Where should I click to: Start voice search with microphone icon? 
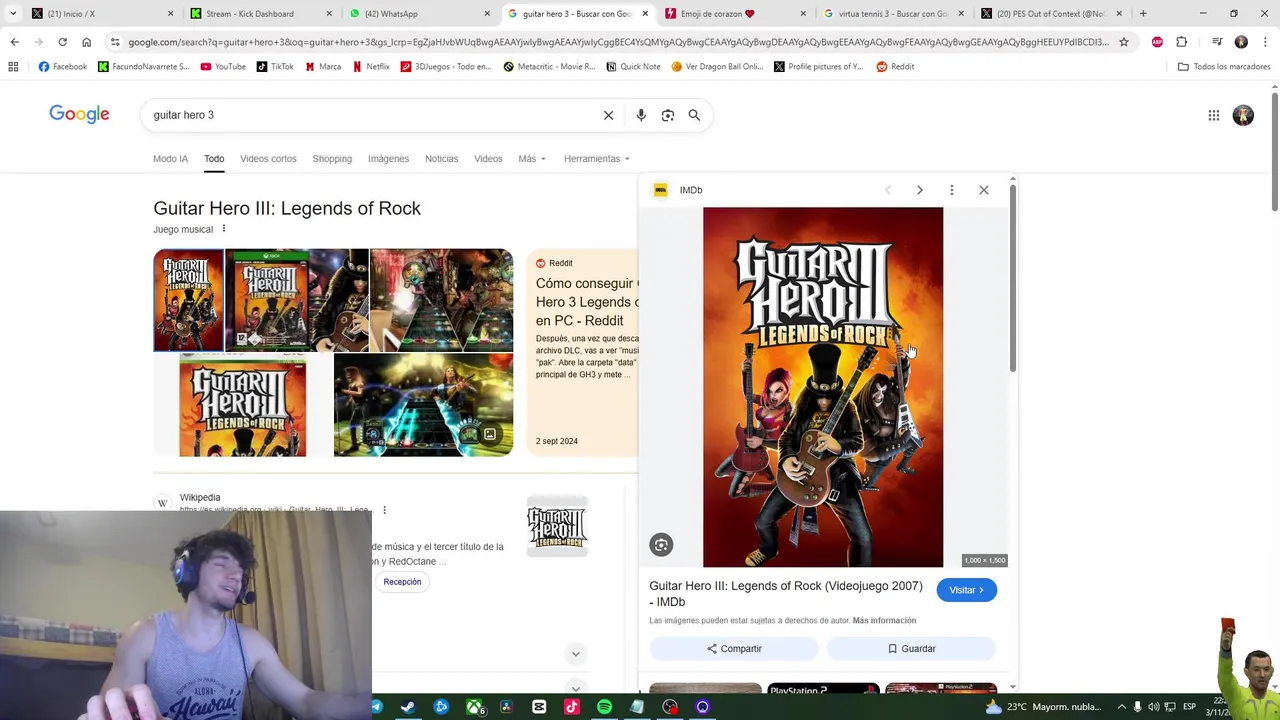[x=641, y=115]
